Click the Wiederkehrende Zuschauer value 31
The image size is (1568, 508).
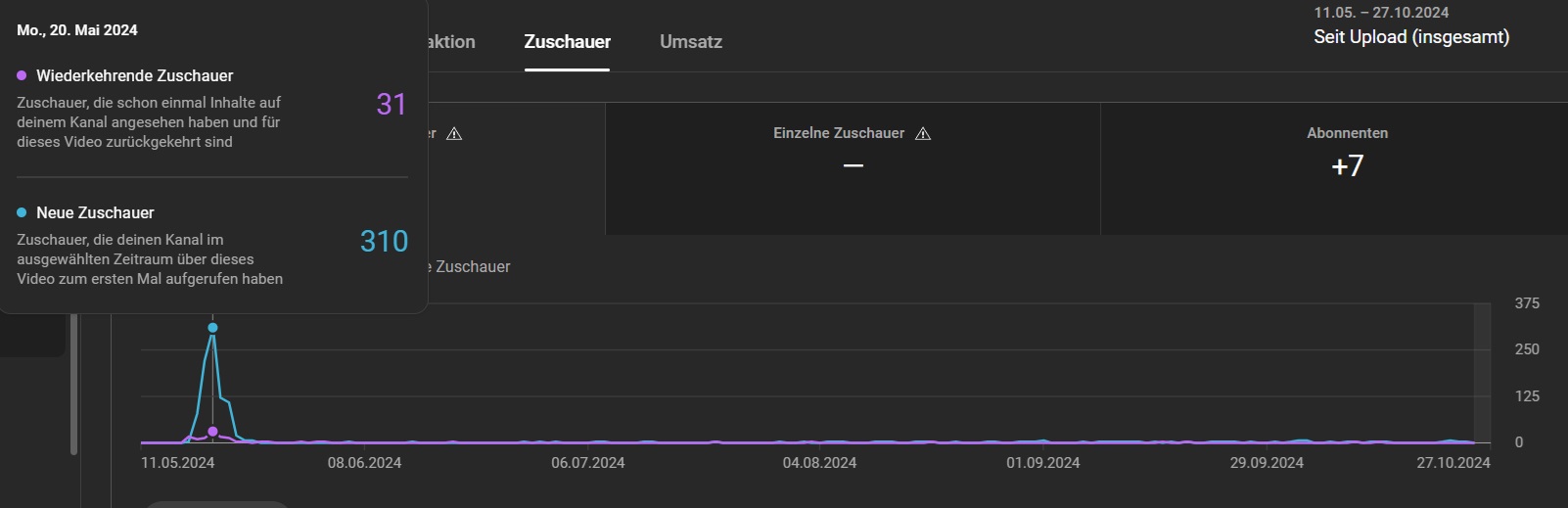pyautogui.click(x=391, y=105)
